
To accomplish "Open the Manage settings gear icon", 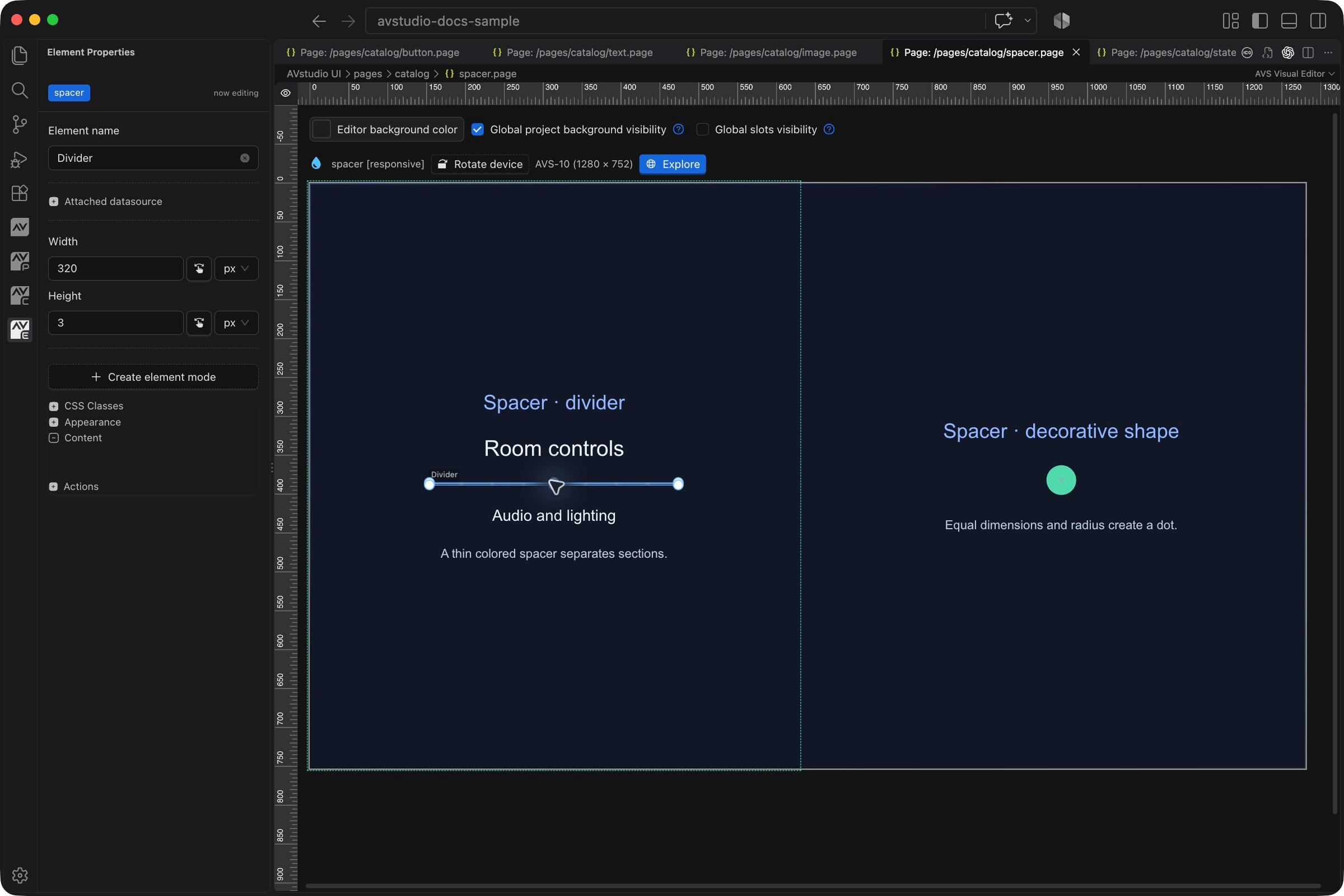I will coord(20,875).
